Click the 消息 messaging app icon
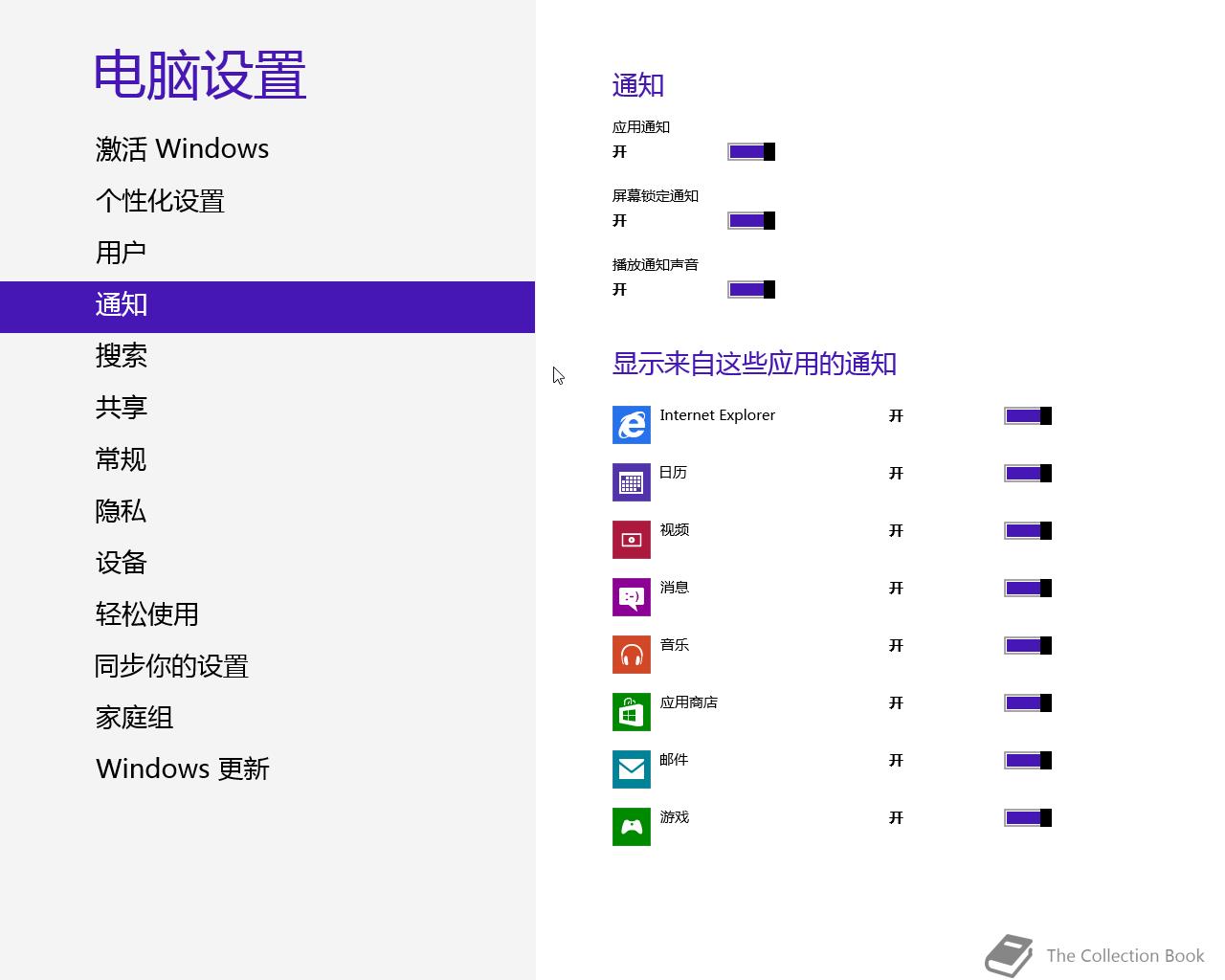The height and width of the screenshot is (980, 1225). coord(632,597)
